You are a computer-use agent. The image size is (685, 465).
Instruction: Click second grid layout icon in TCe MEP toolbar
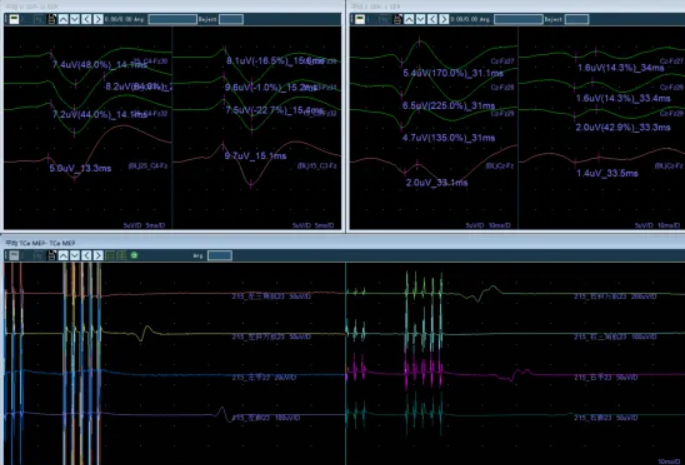coord(122,255)
